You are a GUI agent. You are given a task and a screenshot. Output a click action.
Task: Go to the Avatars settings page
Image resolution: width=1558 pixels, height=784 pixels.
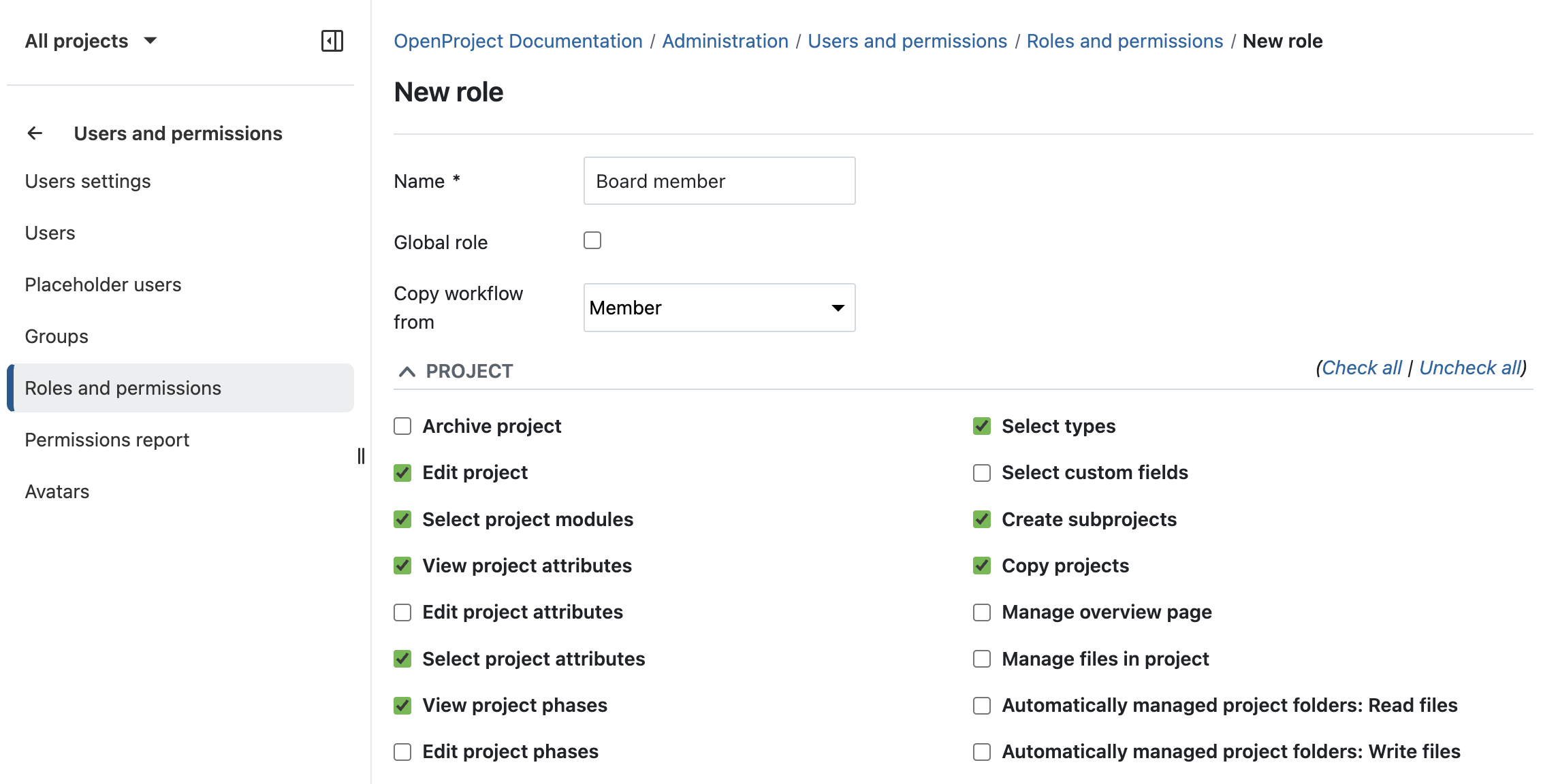pos(57,491)
